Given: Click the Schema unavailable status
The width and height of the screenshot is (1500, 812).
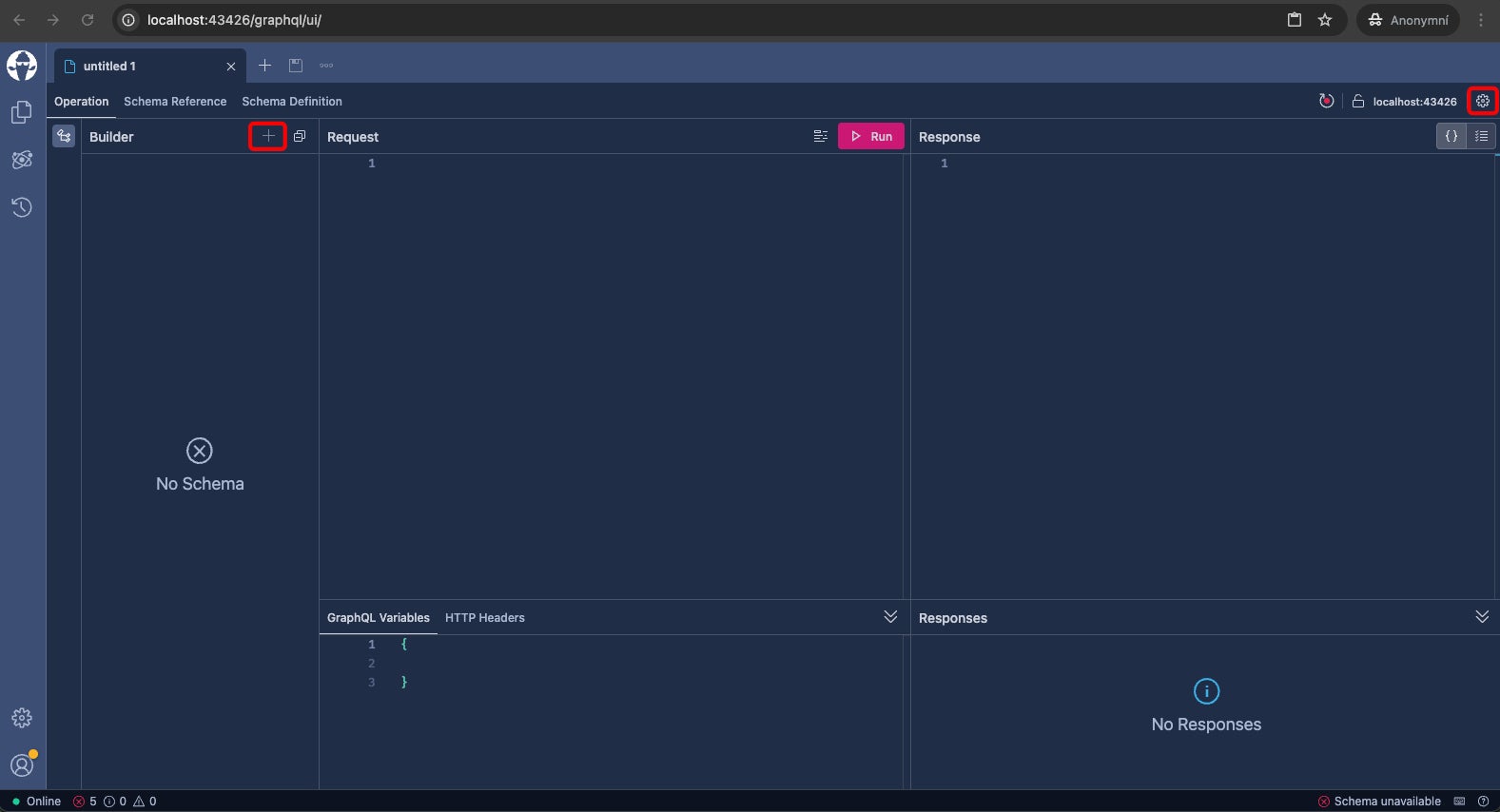Looking at the screenshot, I should (x=1379, y=802).
